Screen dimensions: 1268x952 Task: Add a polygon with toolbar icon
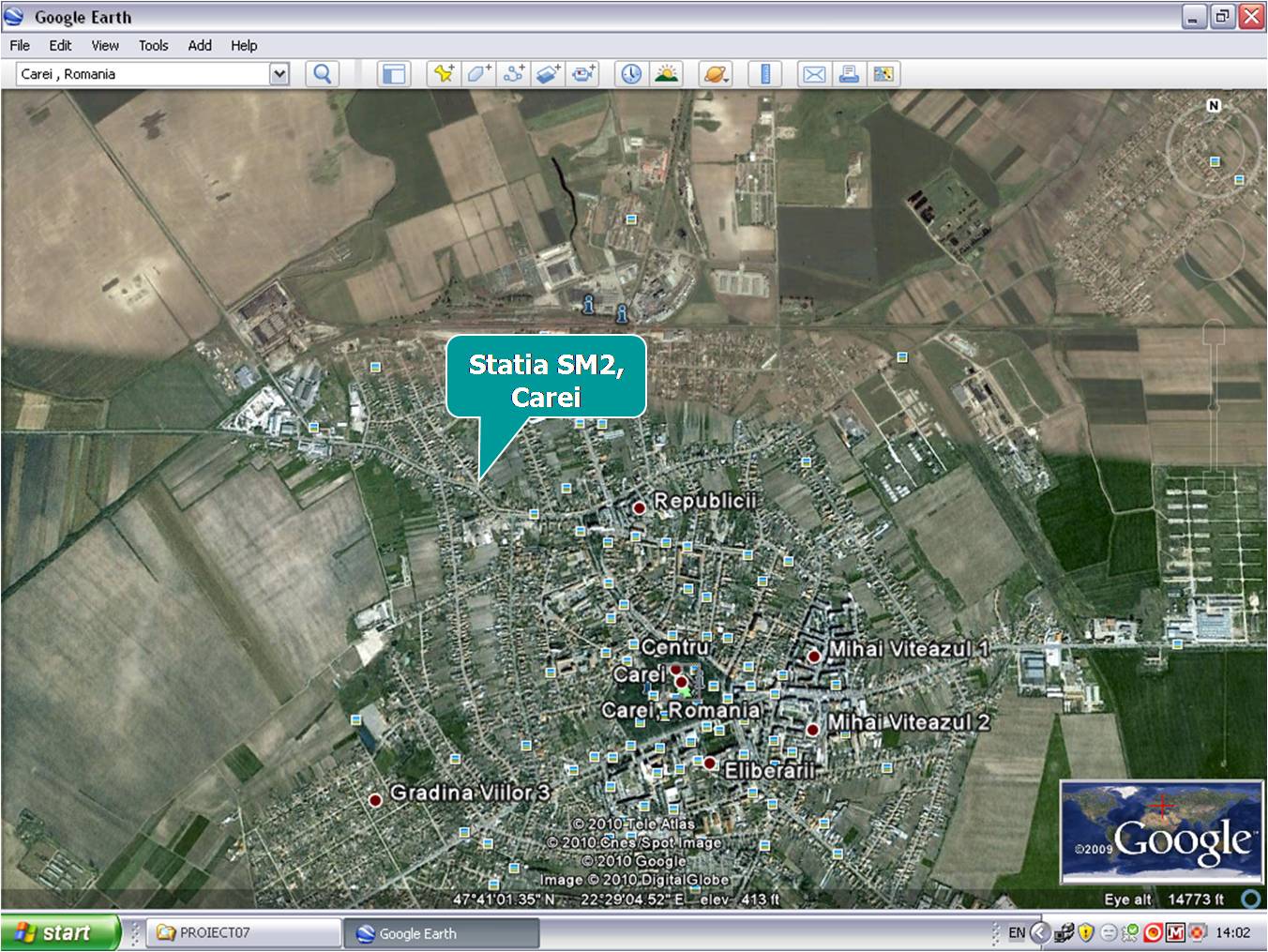478,74
